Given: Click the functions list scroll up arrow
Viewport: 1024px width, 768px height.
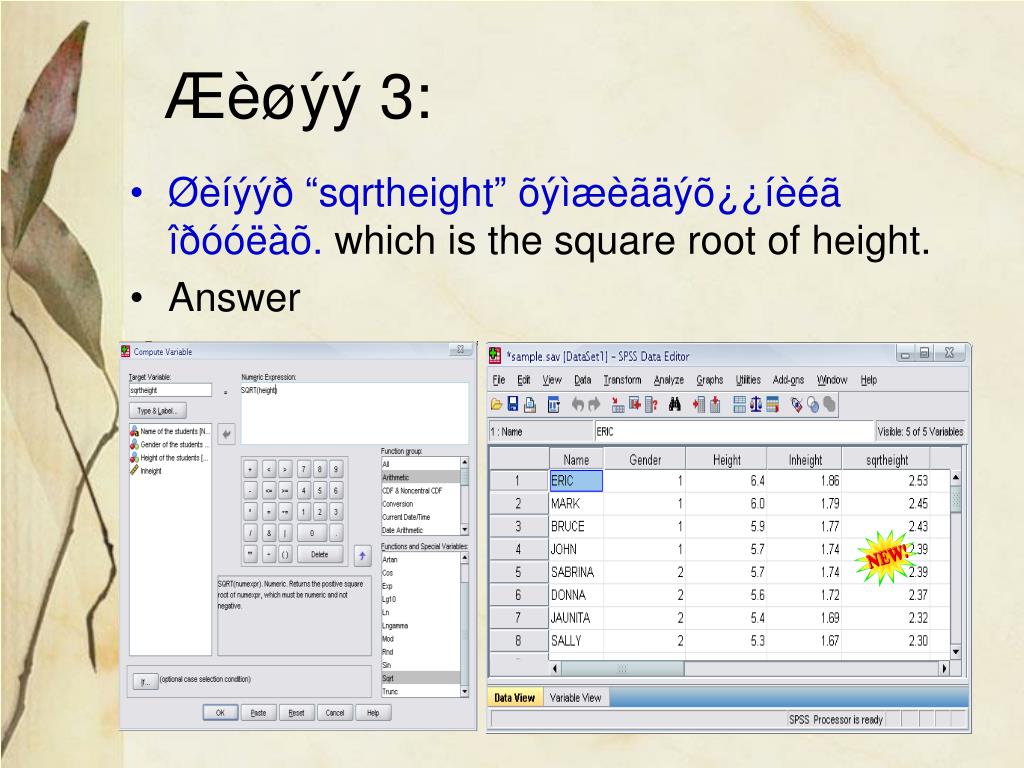Looking at the screenshot, I should (465, 558).
